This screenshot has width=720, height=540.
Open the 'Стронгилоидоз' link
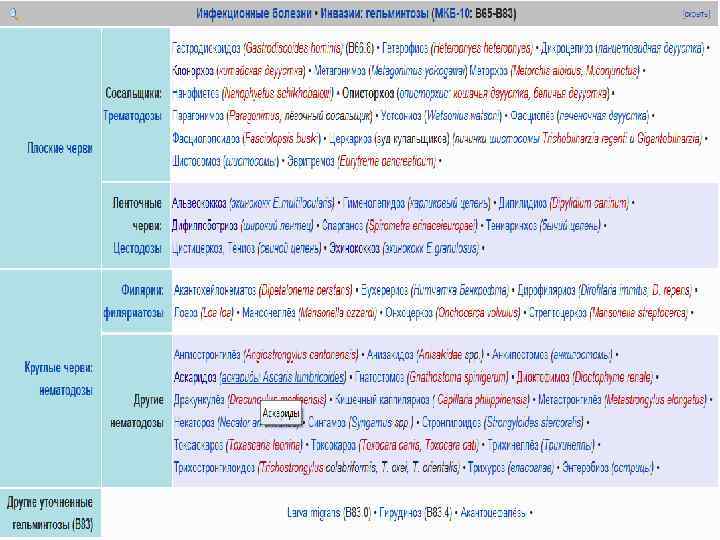point(451,422)
